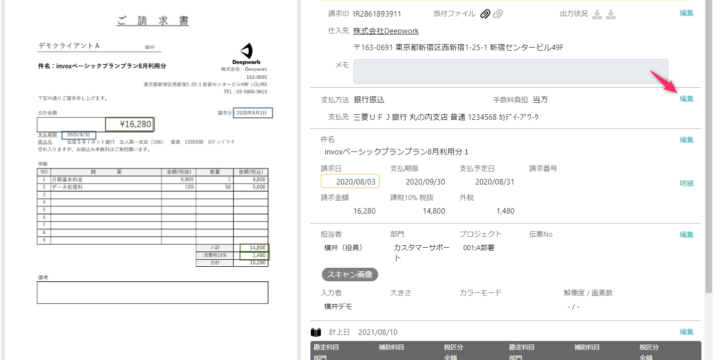This screenshot has width=720, height=360.
Task: Click the 外税 value 1,480 in details
Action: pyautogui.click(x=506, y=211)
